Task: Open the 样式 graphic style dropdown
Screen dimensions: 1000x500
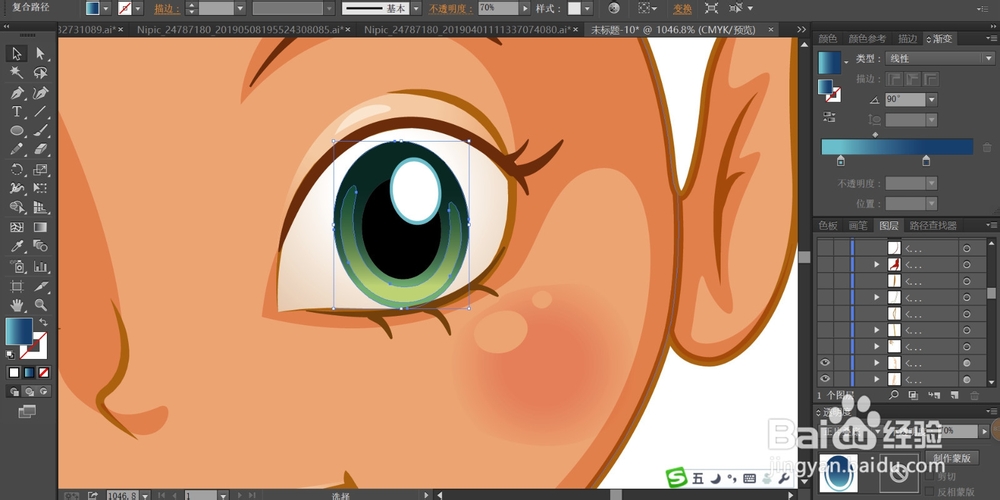Action: (587, 8)
